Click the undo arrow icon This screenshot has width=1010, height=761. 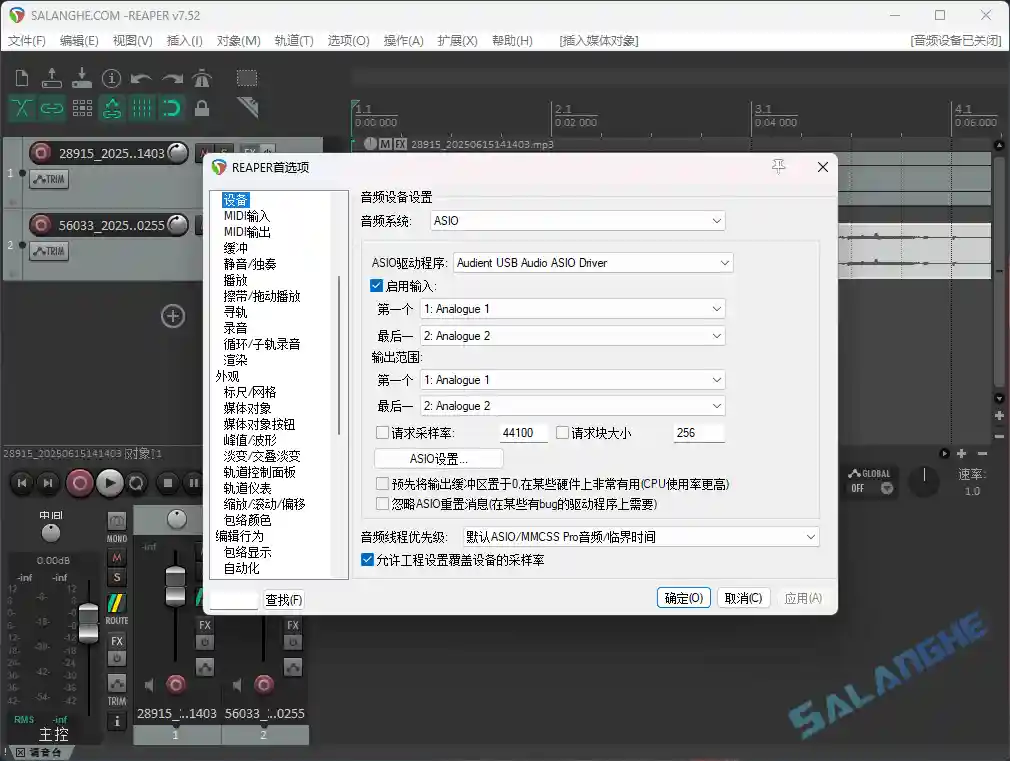[139, 78]
